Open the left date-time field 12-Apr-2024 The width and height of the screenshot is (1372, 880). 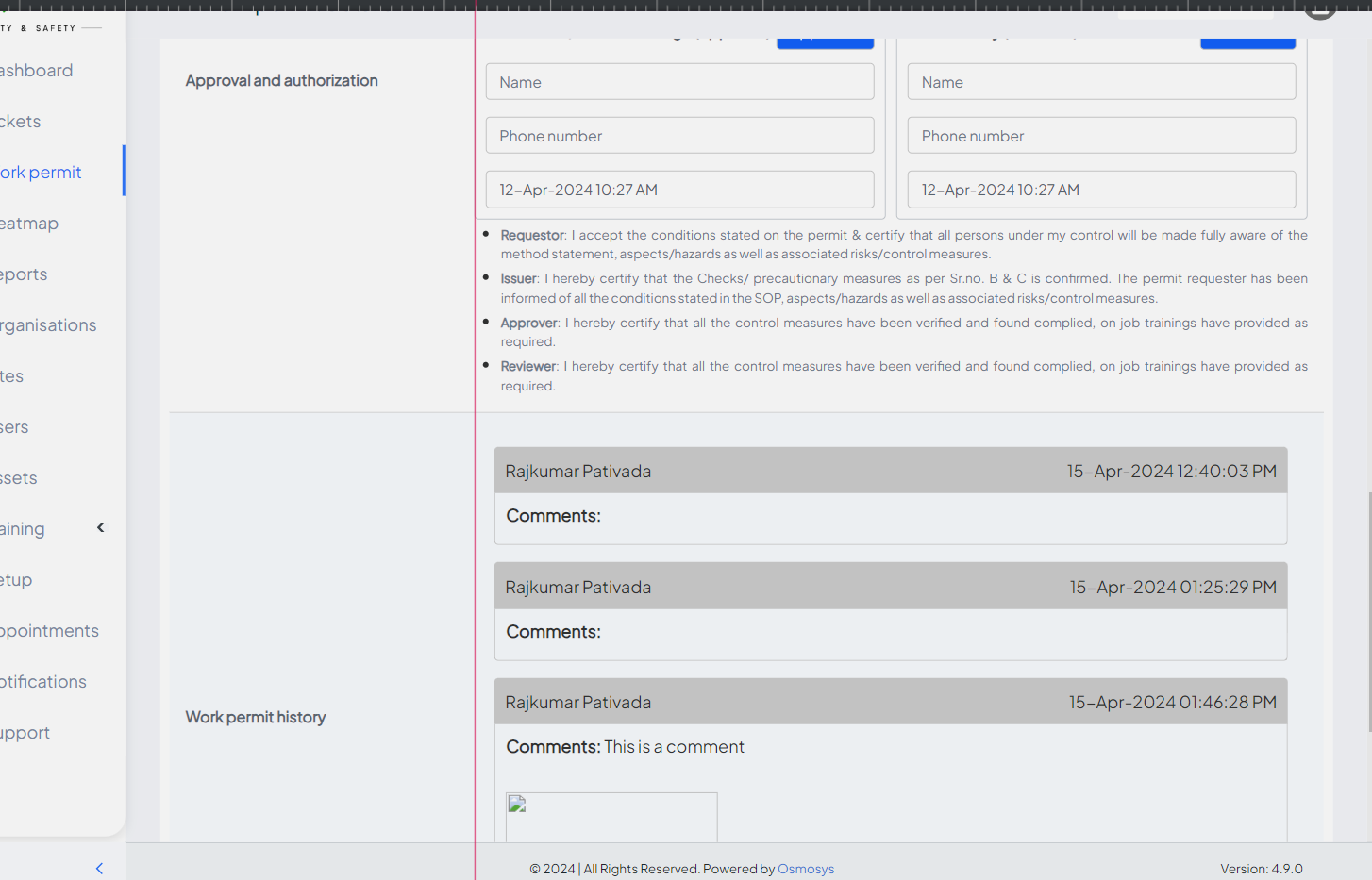coord(679,190)
